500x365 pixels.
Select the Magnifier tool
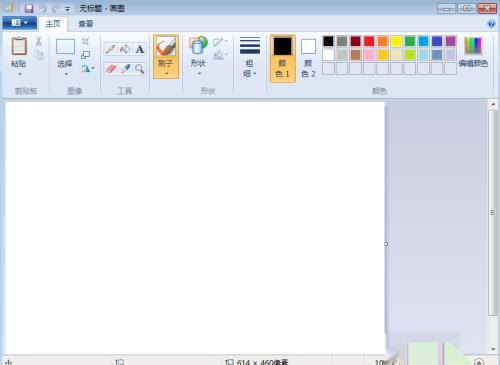[x=139, y=69]
